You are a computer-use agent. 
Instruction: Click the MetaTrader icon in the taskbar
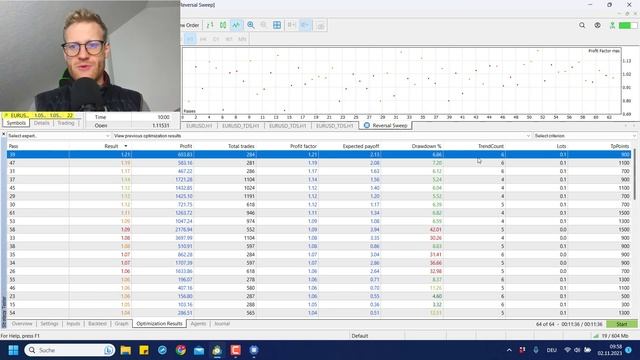click(x=217, y=350)
